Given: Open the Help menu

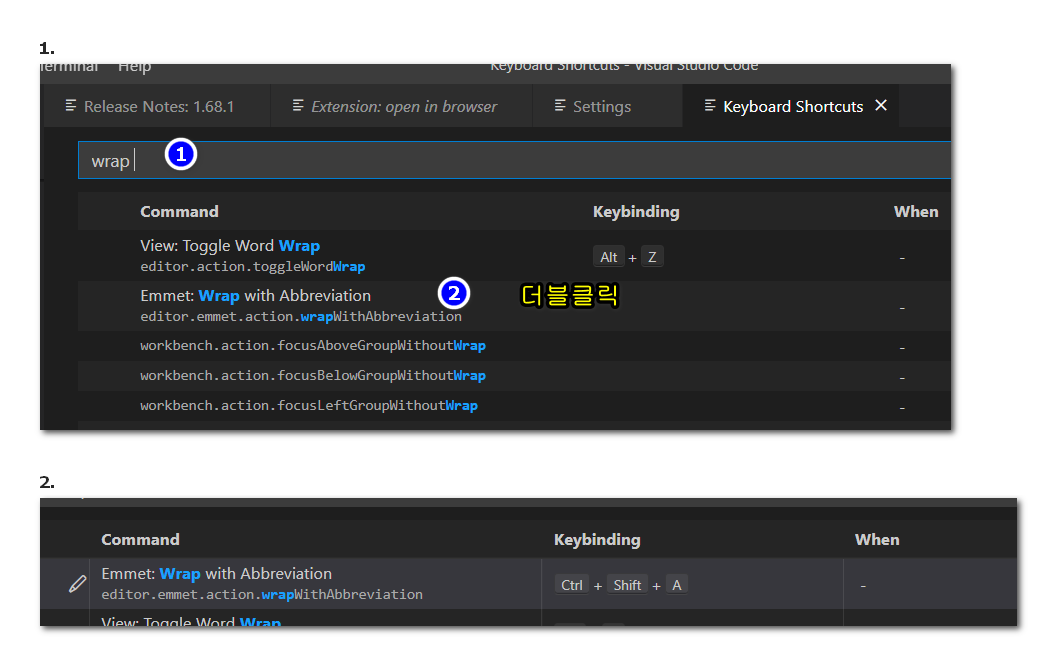Looking at the screenshot, I should point(134,67).
